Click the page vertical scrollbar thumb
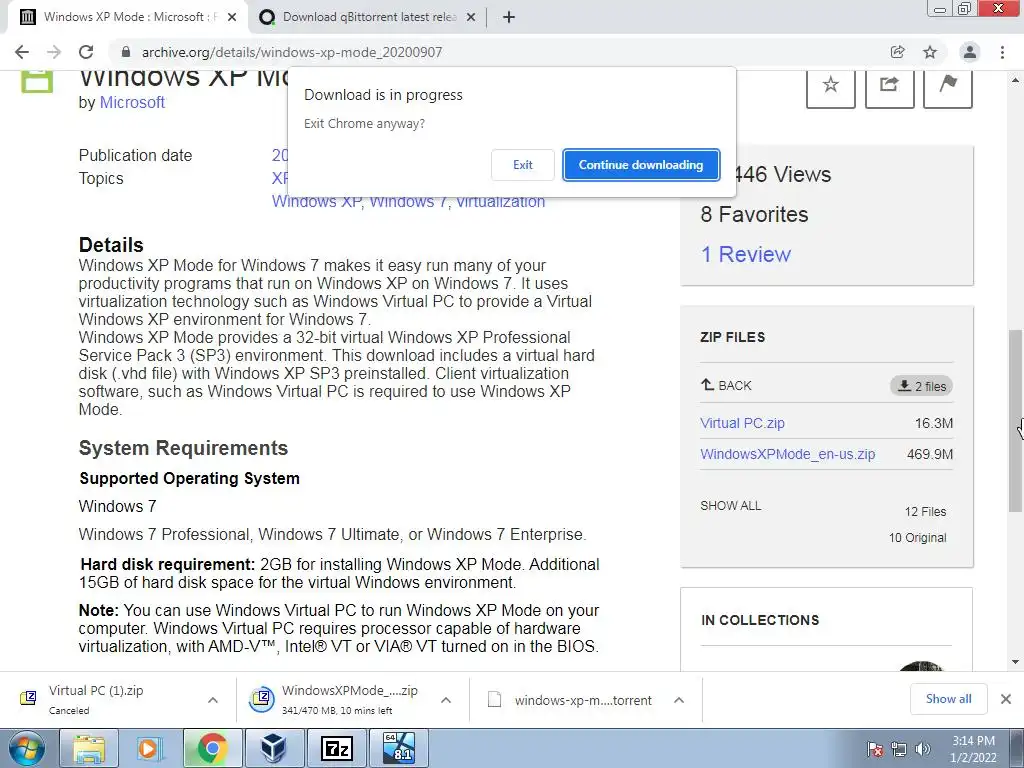The height and width of the screenshot is (768, 1024). [x=1015, y=421]
